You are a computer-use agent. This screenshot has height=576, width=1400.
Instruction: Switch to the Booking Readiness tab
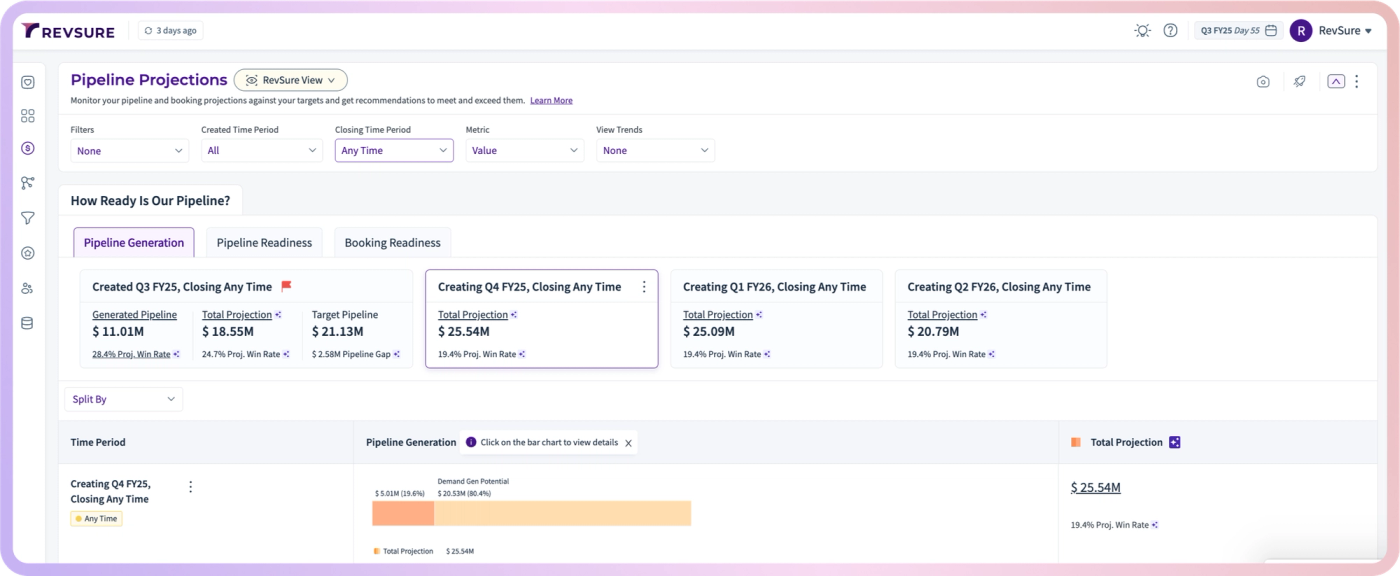tap(392, 242)
